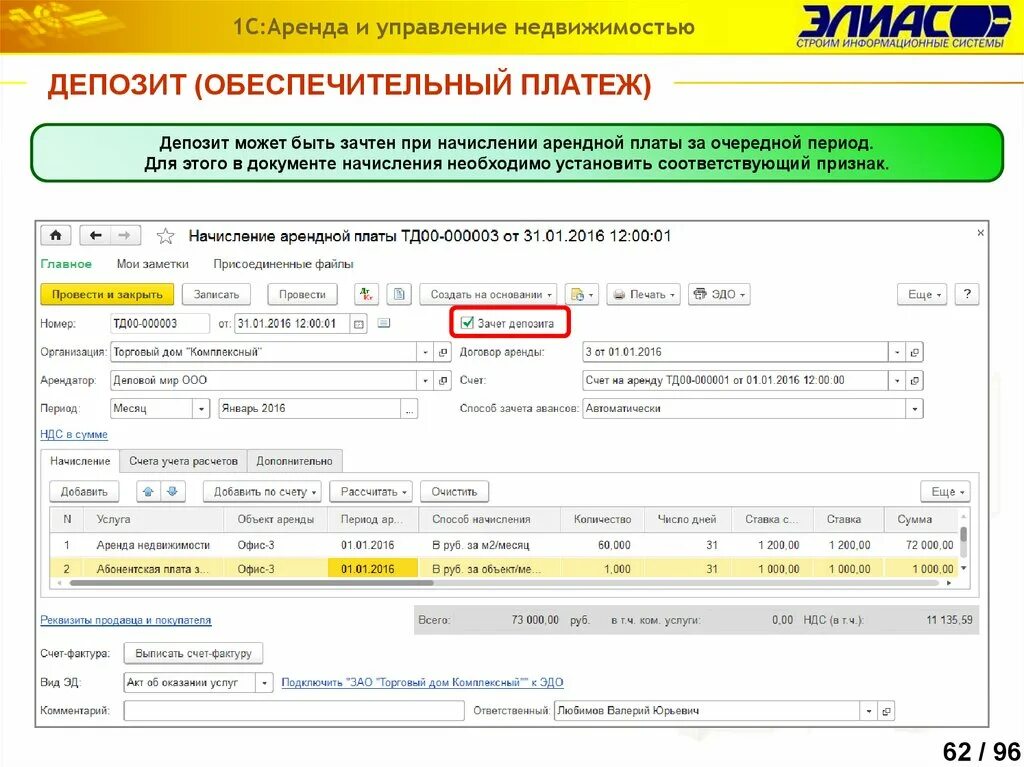Expand the Счет dropdown
This screenshot has width=1024, height=767.
tap(897, 380)
